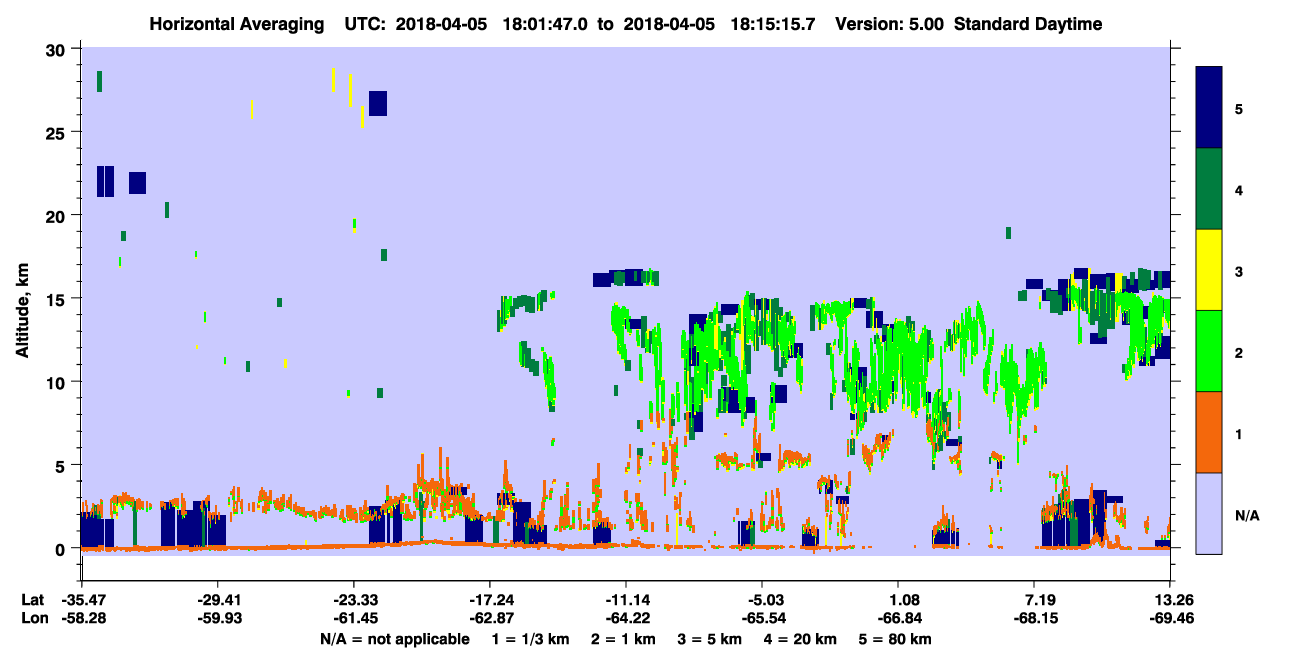This screenshot has width=1300, height=667.
Task: Click the yellow level 3 colorbar segment
Action: coord(1210,270)
